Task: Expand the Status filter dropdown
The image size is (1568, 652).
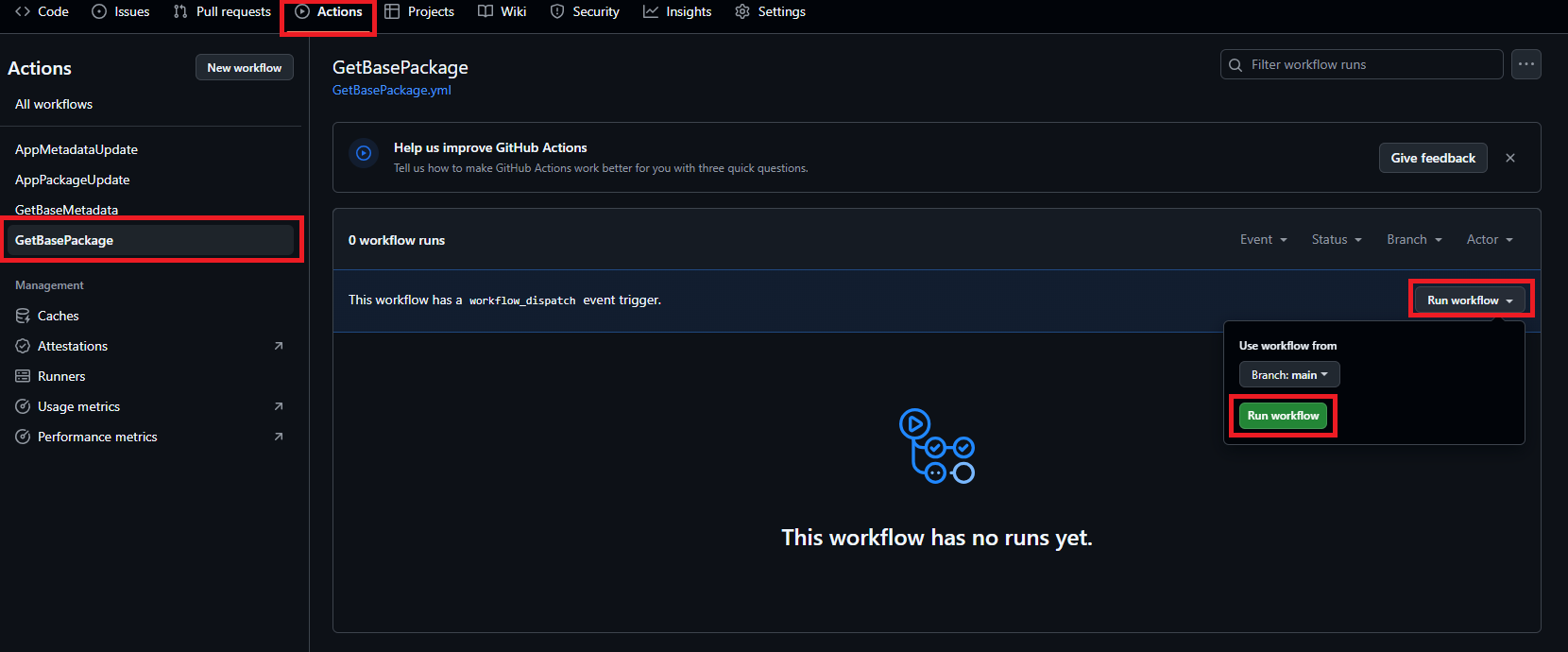Action: pos(1337,239)
